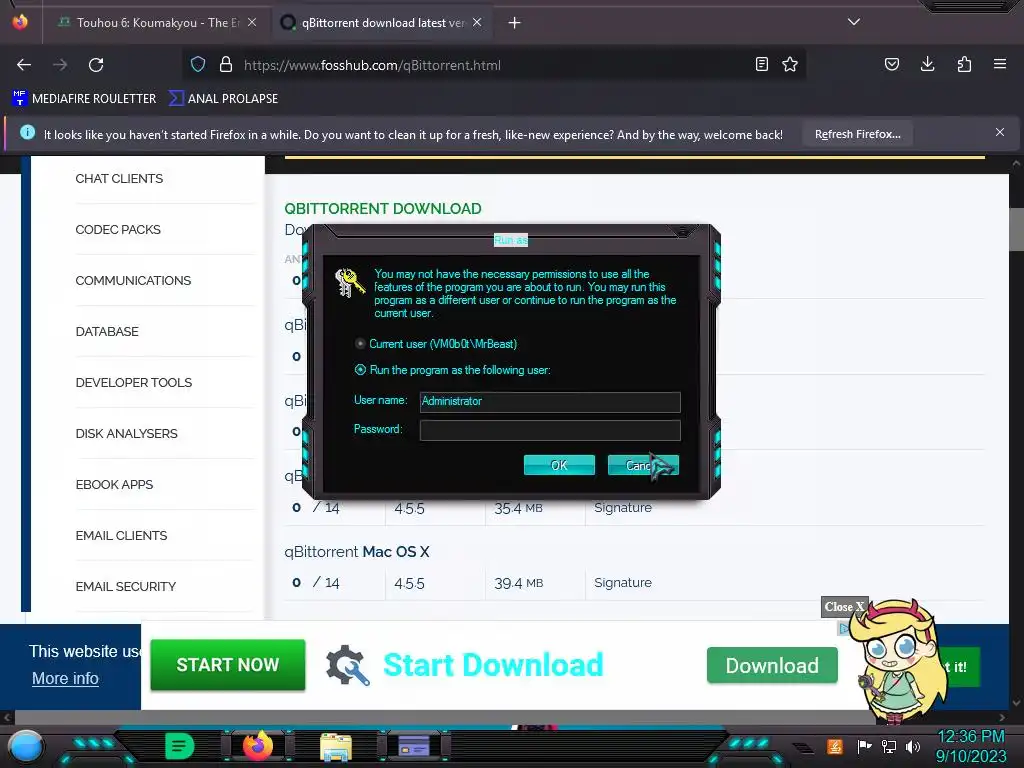Open the COMMUNICATIONS category
The image size is (1024, 768).
tap(133, 281)
